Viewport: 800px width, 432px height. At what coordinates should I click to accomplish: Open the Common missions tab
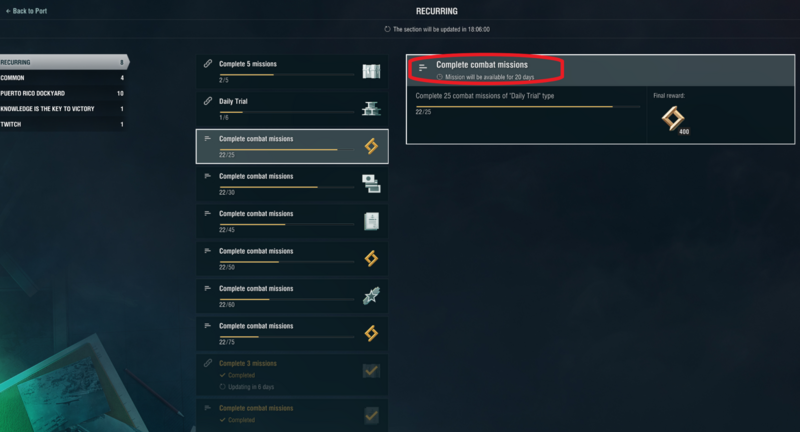pyautogui.click(x=63, y=78)
